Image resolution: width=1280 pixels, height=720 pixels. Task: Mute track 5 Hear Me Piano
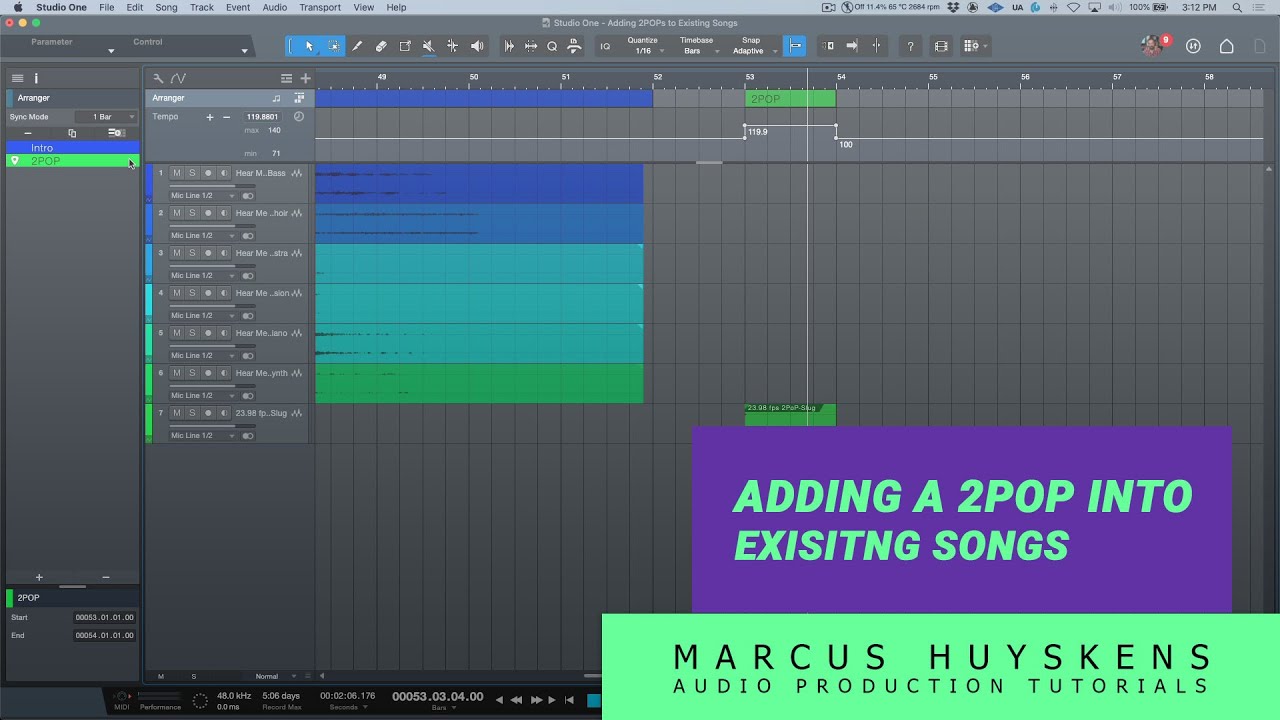pos(177,333)
